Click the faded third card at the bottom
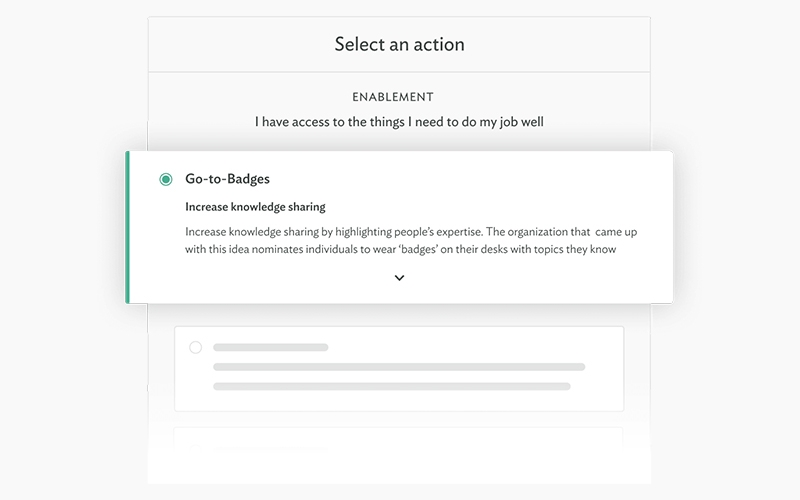800x500 pixels. point(399,440)
